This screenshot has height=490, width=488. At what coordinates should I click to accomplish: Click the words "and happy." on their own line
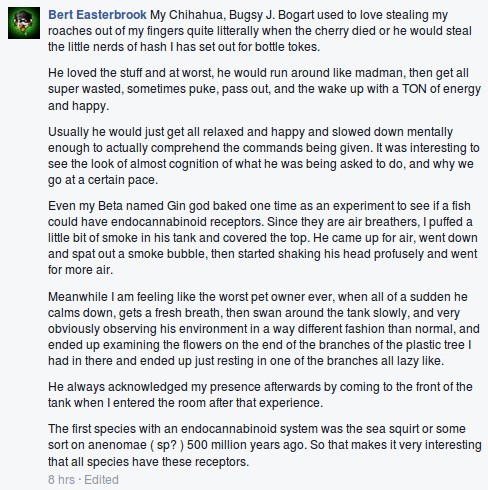tap(78, 106)
